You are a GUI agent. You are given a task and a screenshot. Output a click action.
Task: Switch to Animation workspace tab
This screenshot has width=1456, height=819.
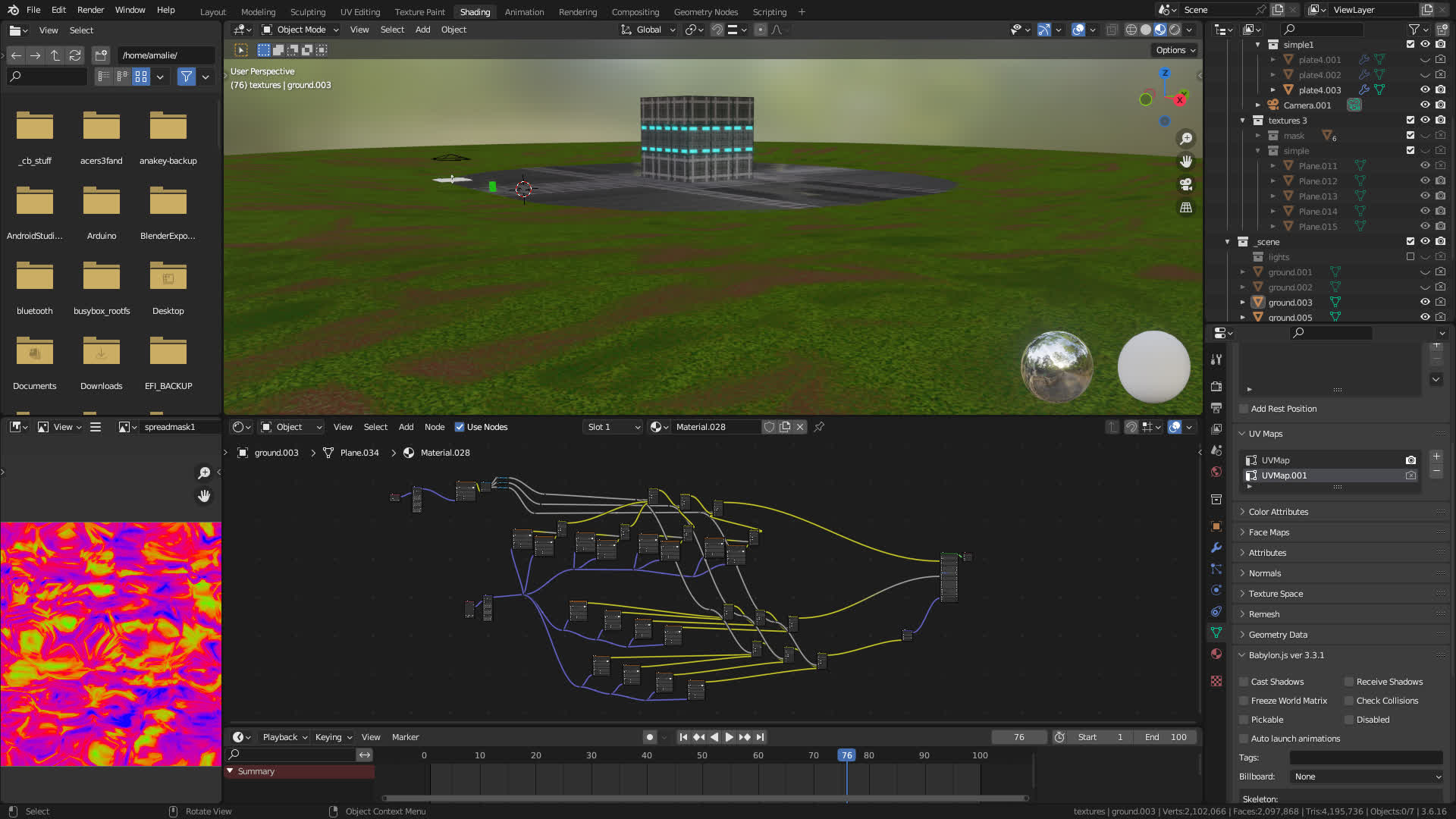(x=524, y=11)
